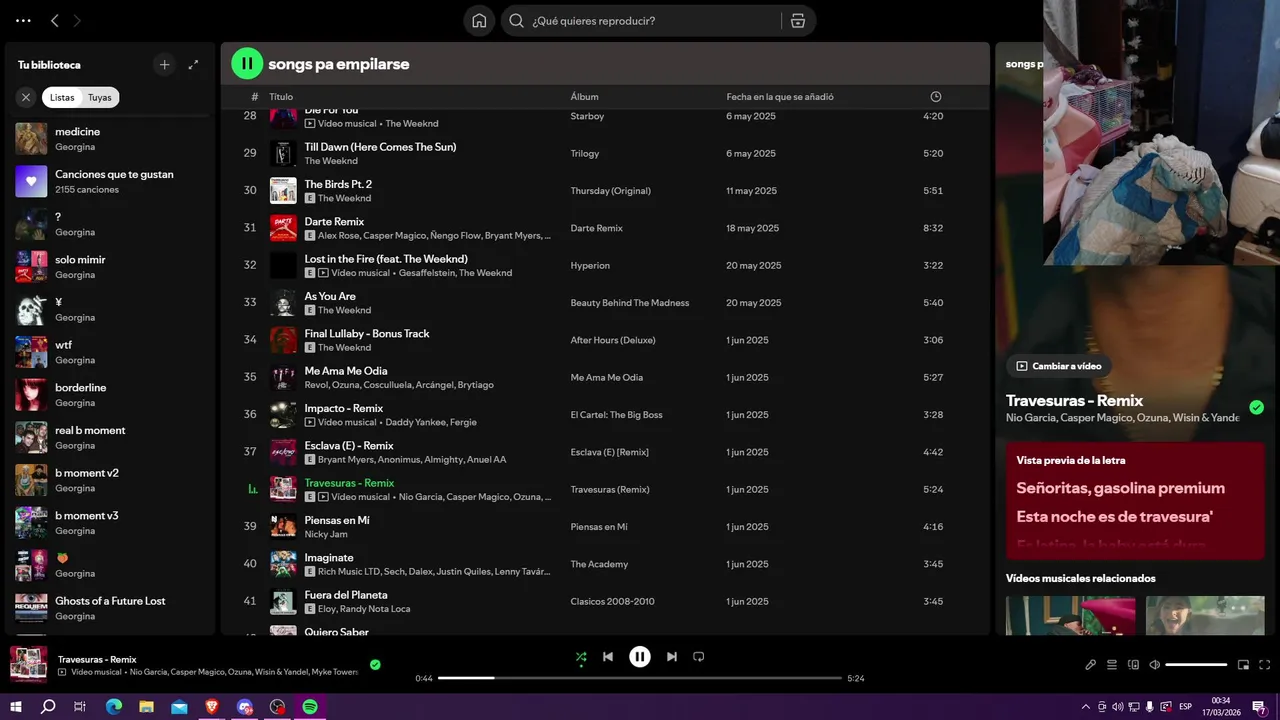This screenshot has height=720, width=1280.
Task: Sort by the Álbum column header
Action: pyautogui.click(x=584, y=97)
